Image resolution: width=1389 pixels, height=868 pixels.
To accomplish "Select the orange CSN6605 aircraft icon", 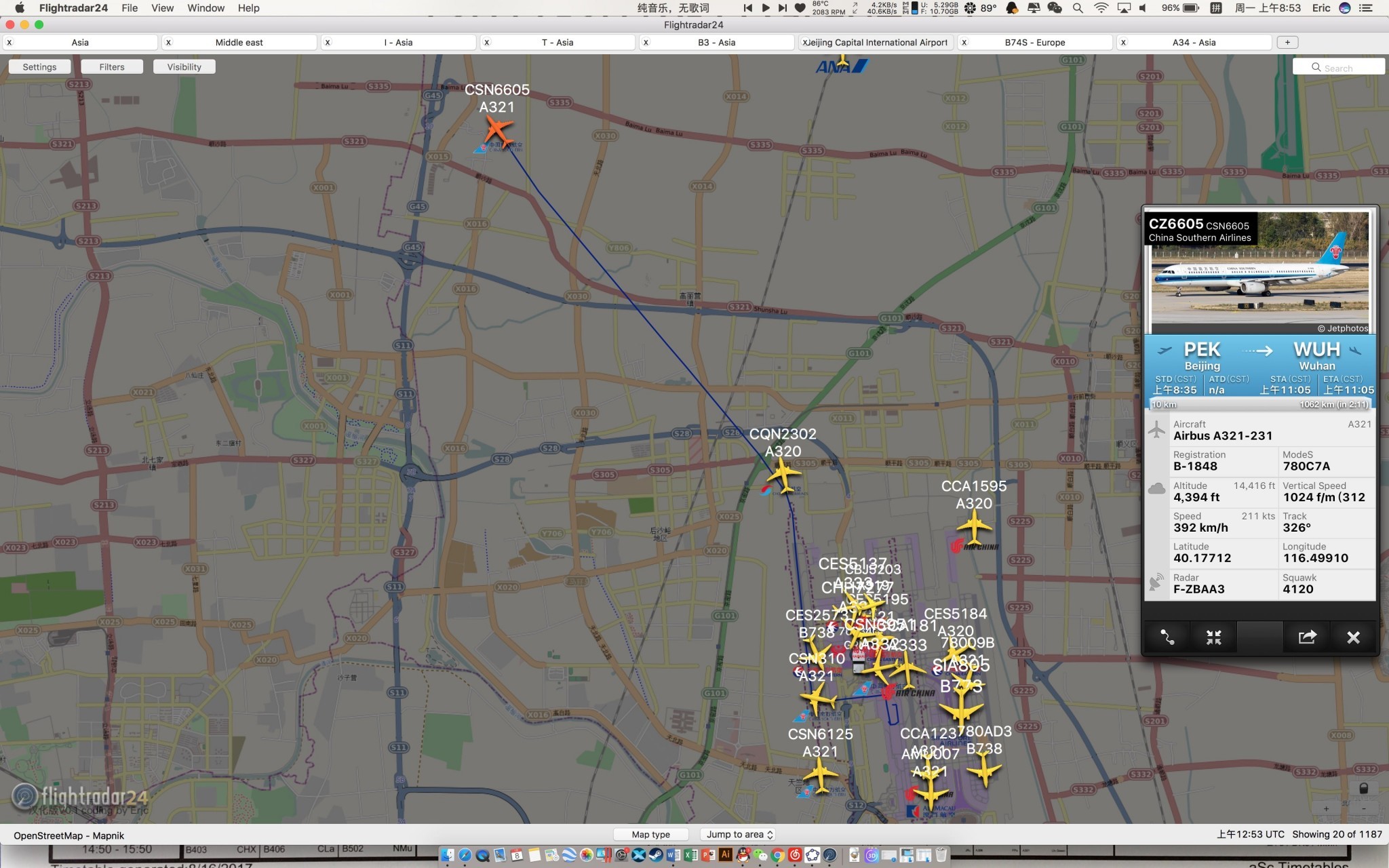I will [498, 131].
